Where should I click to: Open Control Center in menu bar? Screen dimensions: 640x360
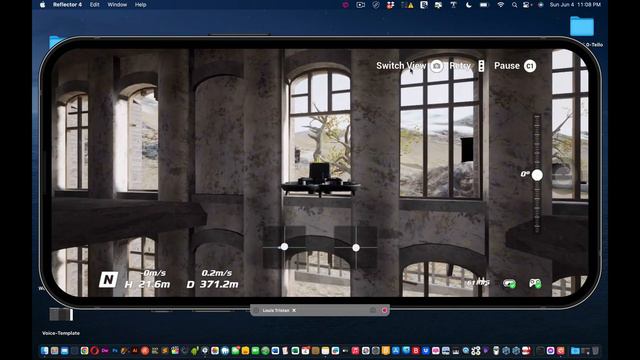pyautogui.click(x=526, y=5)
